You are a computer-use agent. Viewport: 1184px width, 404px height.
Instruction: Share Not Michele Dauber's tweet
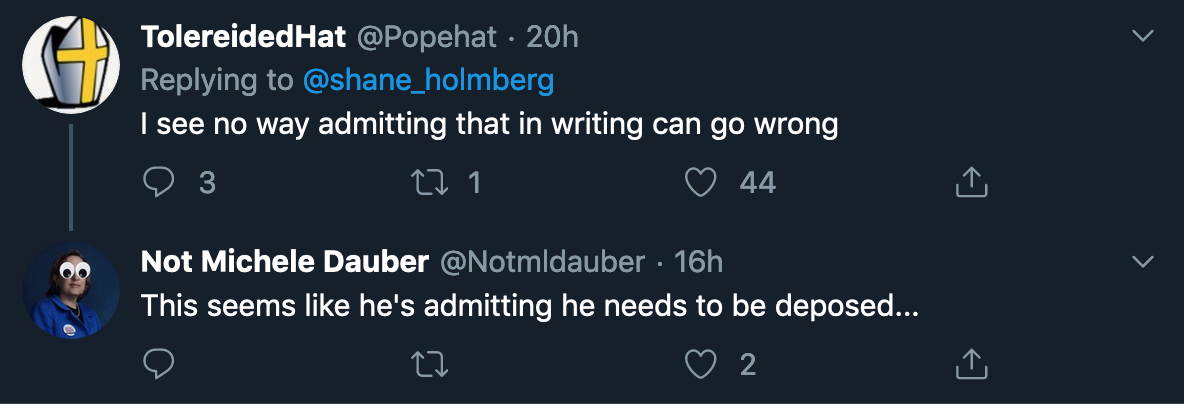(x=971, y=365)
